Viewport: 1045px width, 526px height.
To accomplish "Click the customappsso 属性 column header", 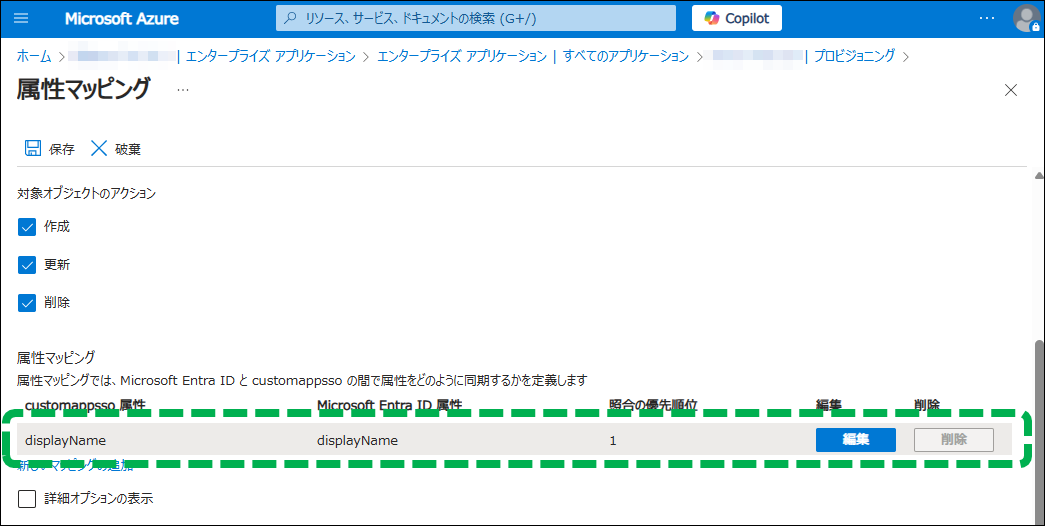I will tap(85, 405).
